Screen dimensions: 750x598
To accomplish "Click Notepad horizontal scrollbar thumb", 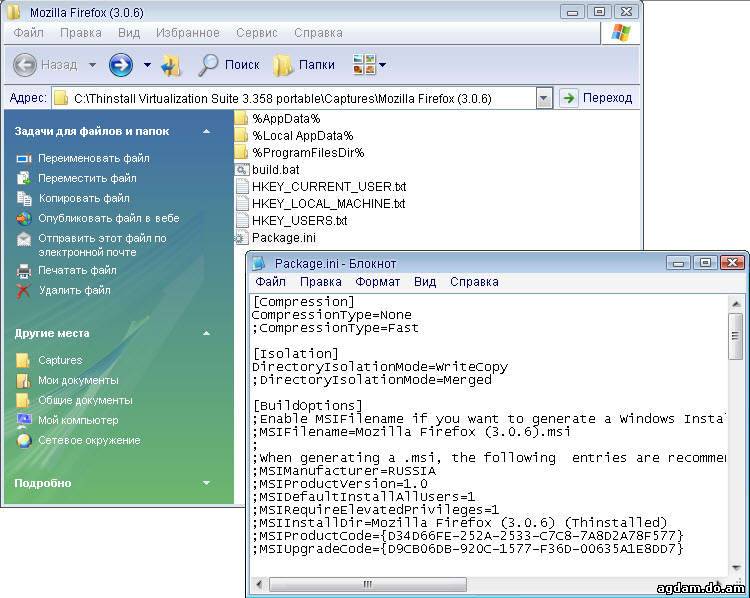I will point(368,584).
